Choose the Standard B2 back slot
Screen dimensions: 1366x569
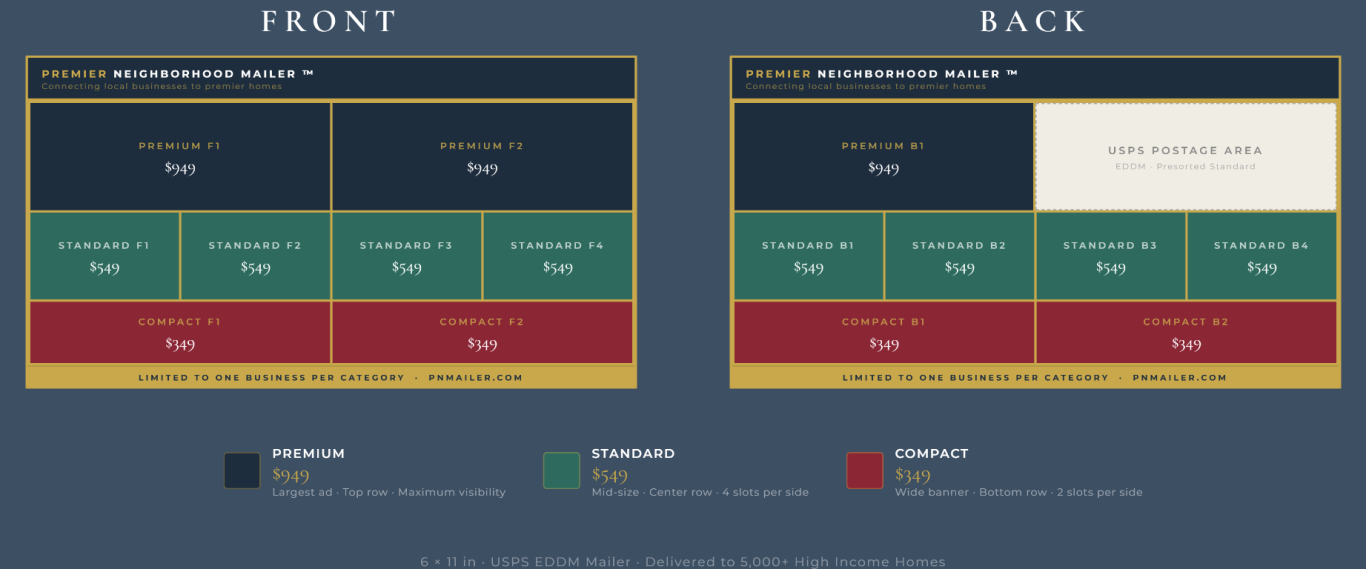click(959, 256)
